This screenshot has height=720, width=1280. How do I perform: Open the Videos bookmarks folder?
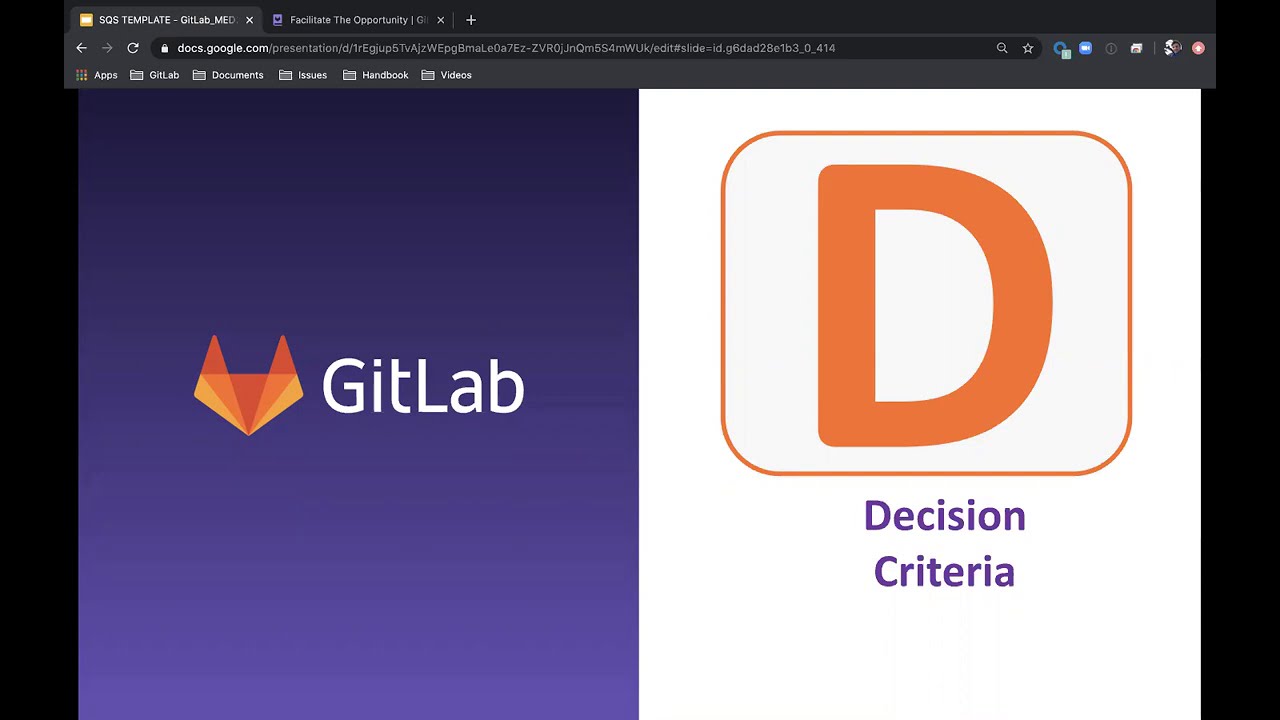(x=446, y=75)
